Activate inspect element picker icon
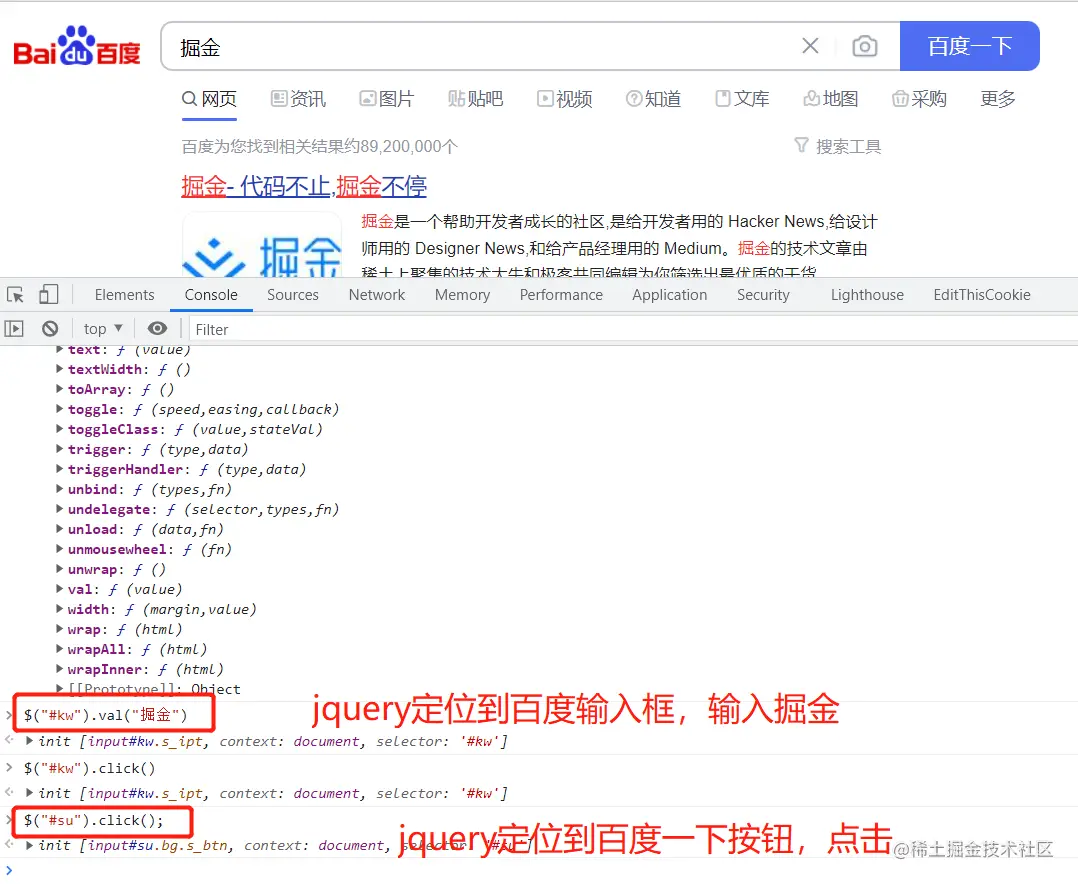The height and width of the screenshot is (884, 1078). point(16,295)
